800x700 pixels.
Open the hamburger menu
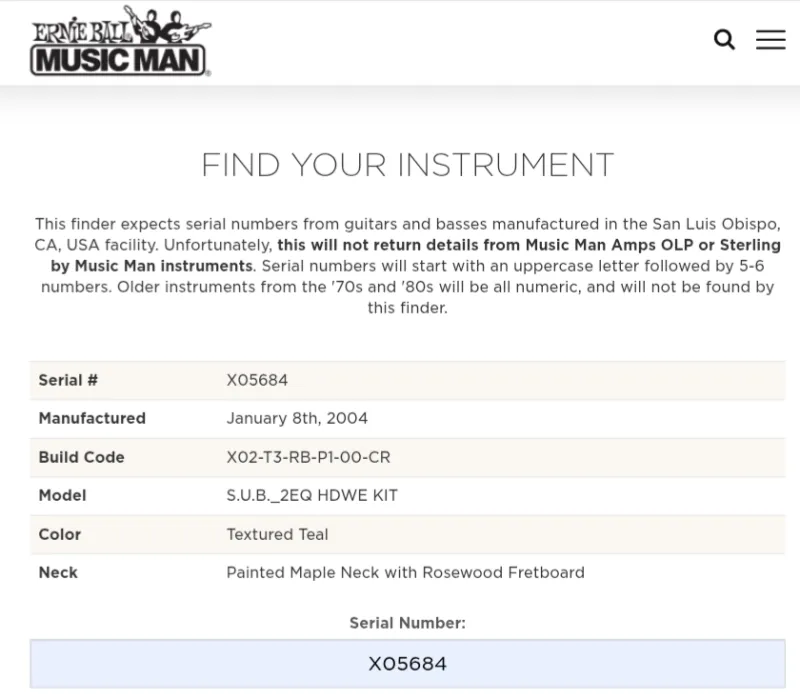coord(770,39)
